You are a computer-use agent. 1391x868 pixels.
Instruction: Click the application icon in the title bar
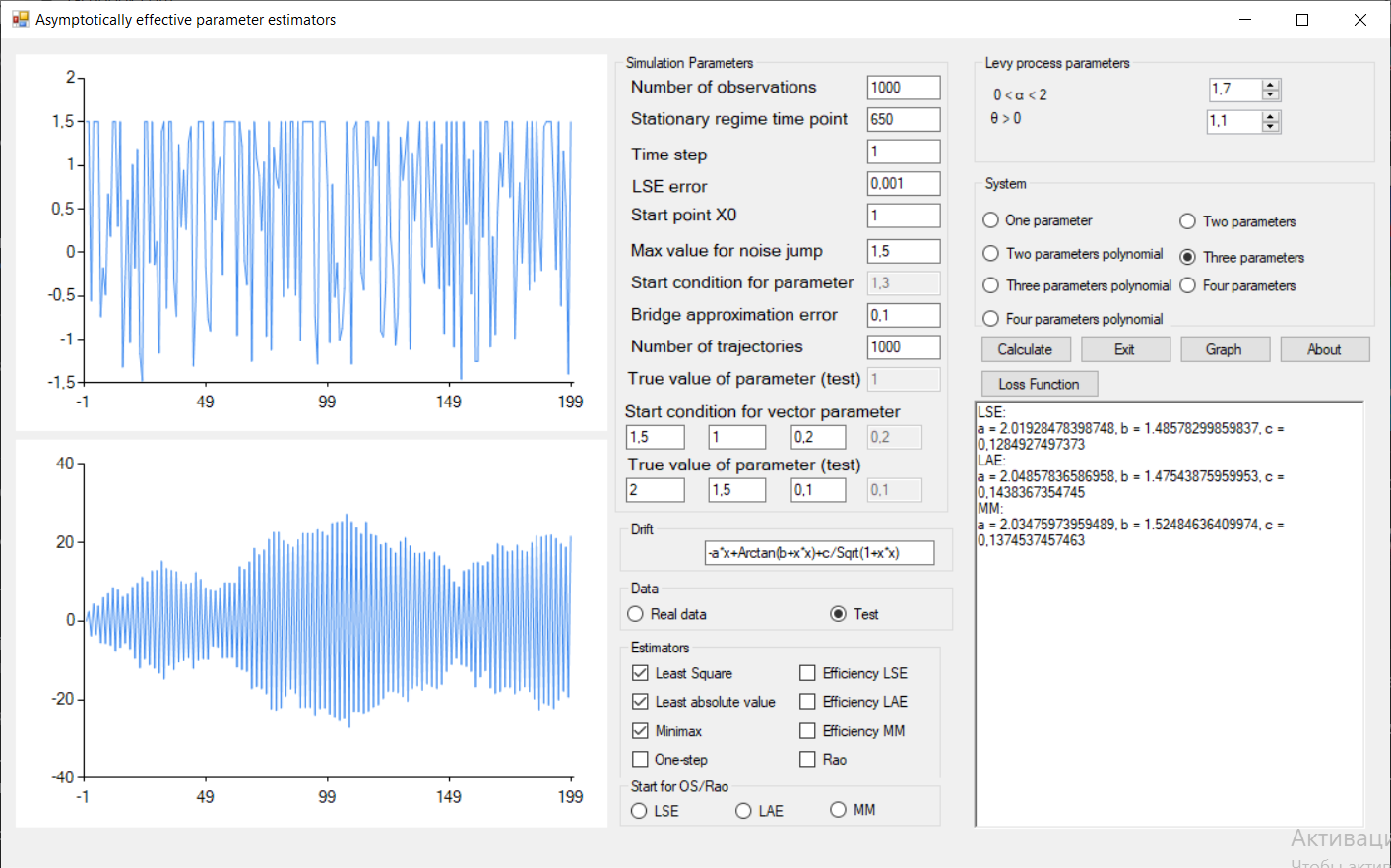pyautogui.click(x=20, y=19)
